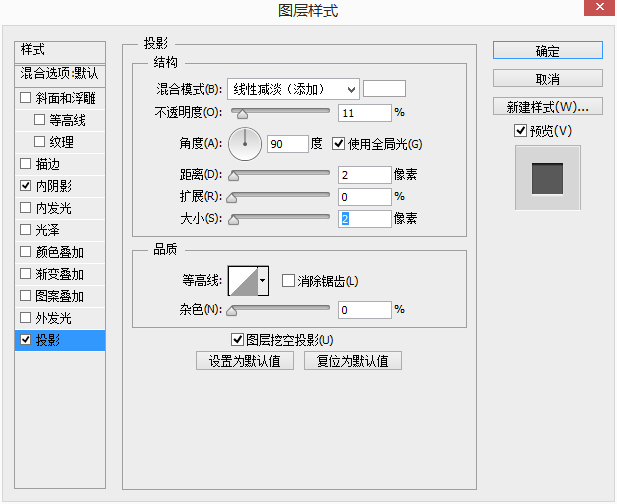Tick the 图案叠加 checkbox
The height and width of the screenshot is (504, 617).
coord(26,296)
